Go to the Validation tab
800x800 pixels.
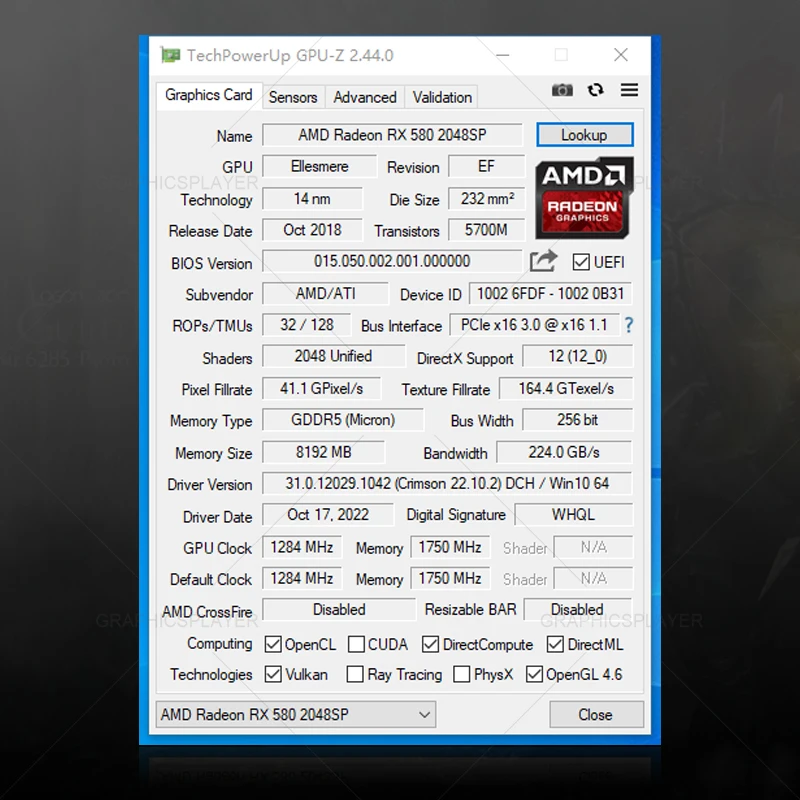pyautogui.click(x=442, y=97)
